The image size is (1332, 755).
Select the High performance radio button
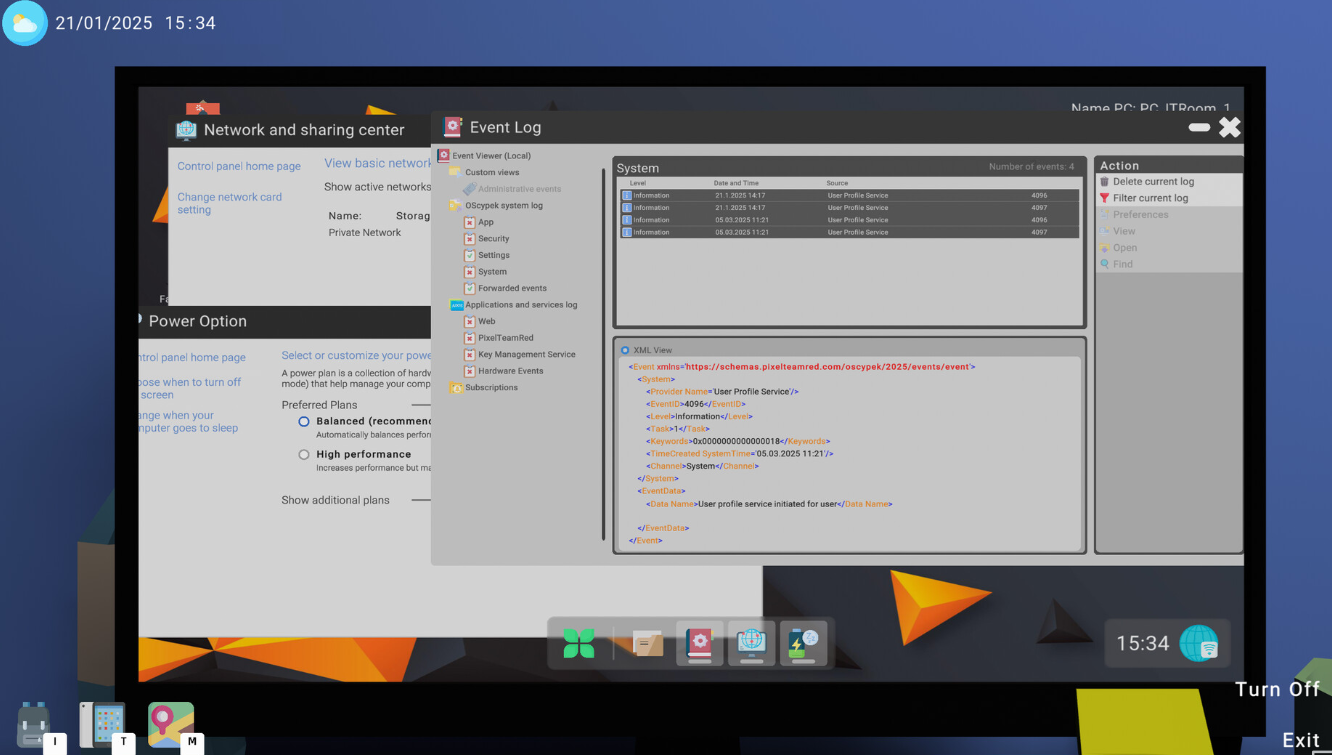(304, 454)
